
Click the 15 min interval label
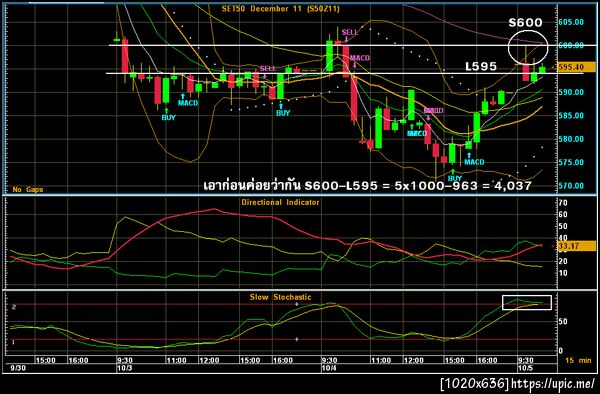578,360
